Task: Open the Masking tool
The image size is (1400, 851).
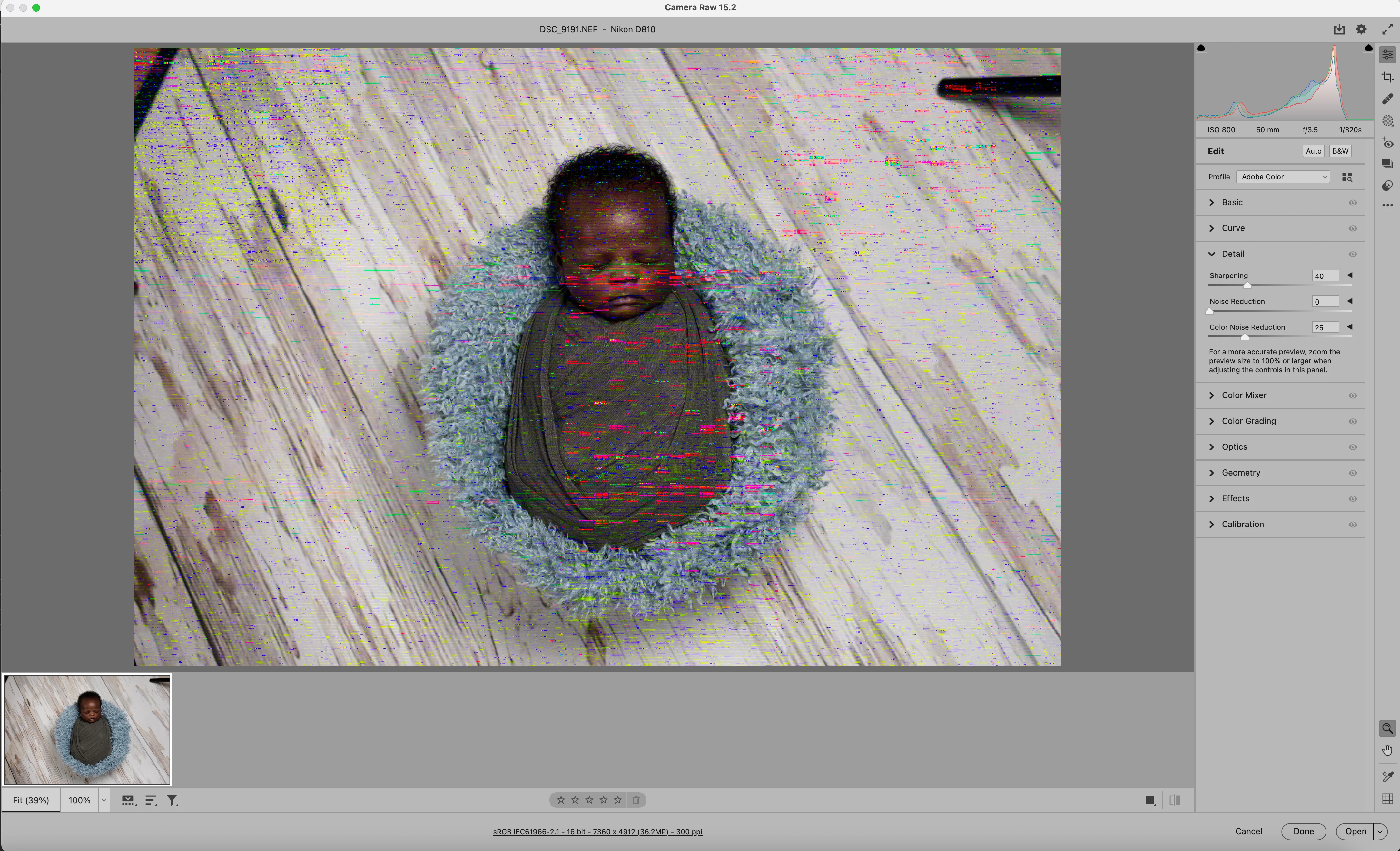Action: [1387, 121]
